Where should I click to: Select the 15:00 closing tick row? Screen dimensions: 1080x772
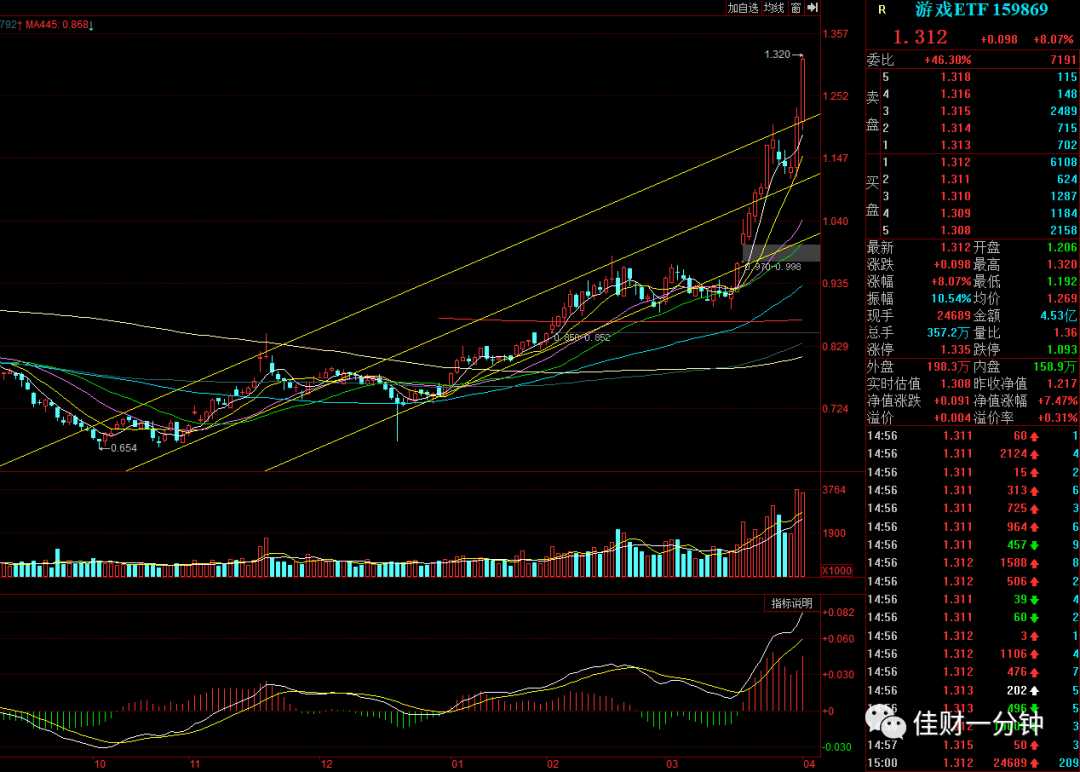[x=972, y=762]
